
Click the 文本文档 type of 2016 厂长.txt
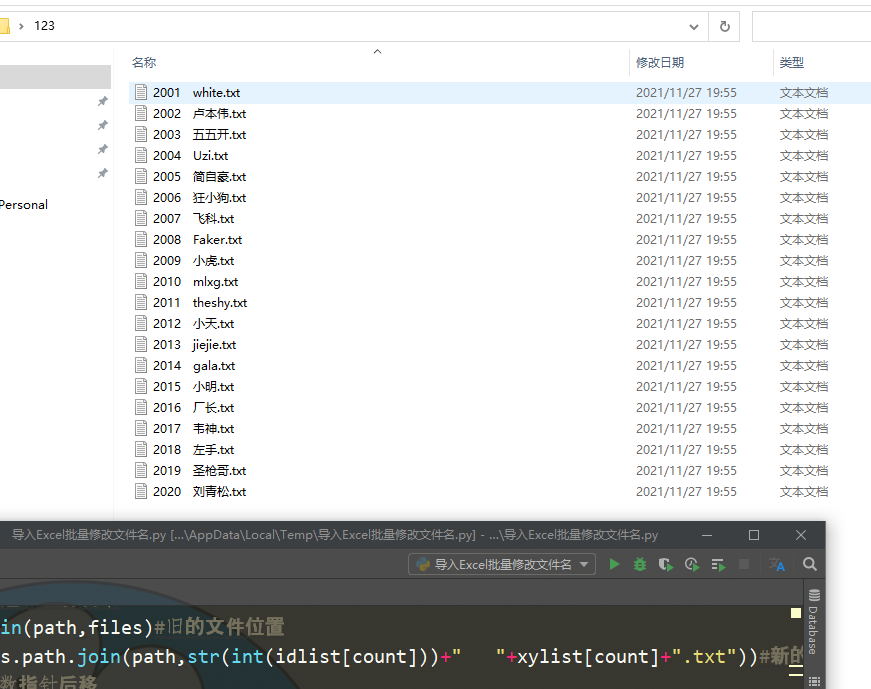pyautogui.click(x=804, y=407)
